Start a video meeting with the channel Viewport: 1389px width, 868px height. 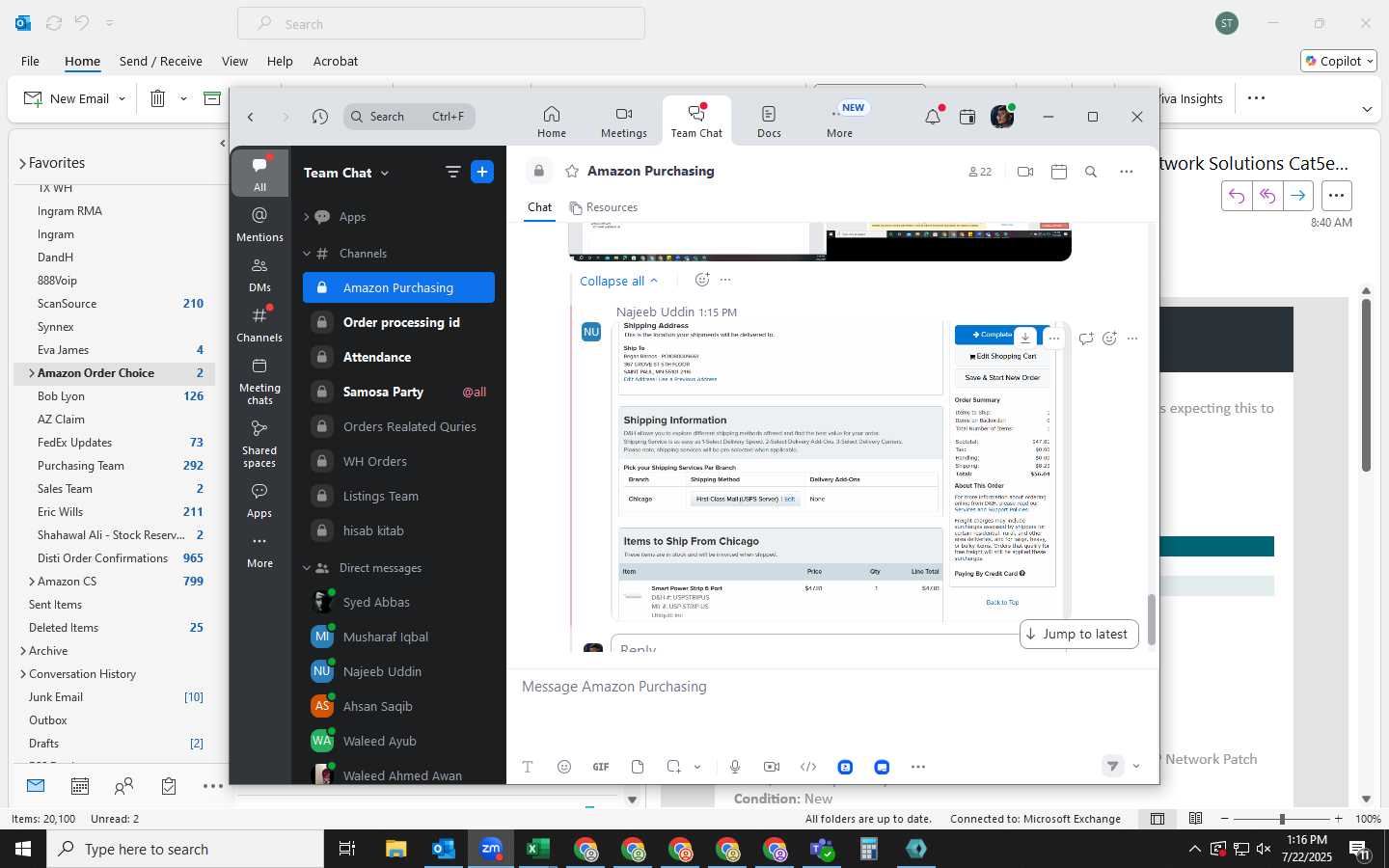click(x=1025, y=172)
